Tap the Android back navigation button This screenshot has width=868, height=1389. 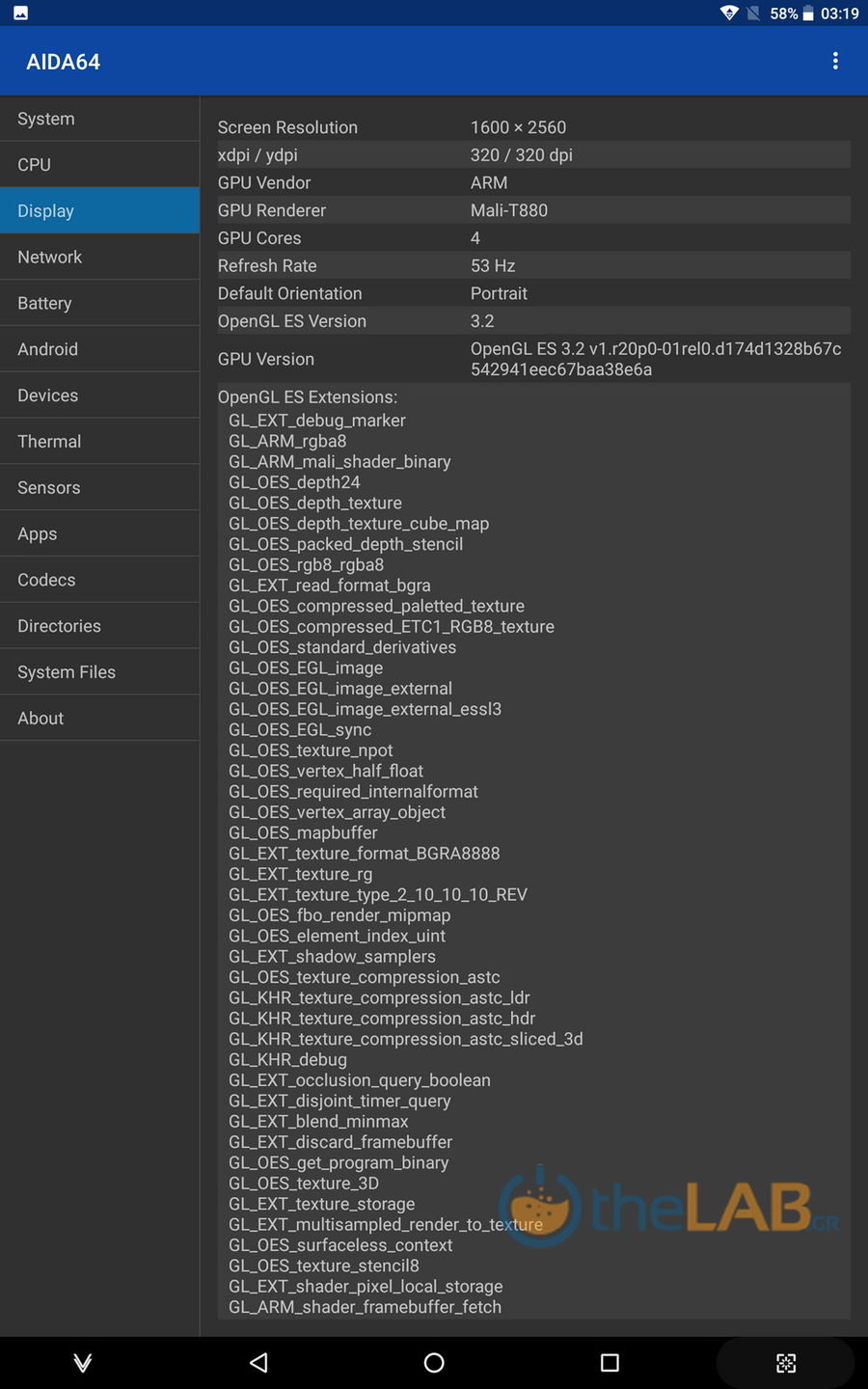pyautogui.click(x=258, y=1362)
